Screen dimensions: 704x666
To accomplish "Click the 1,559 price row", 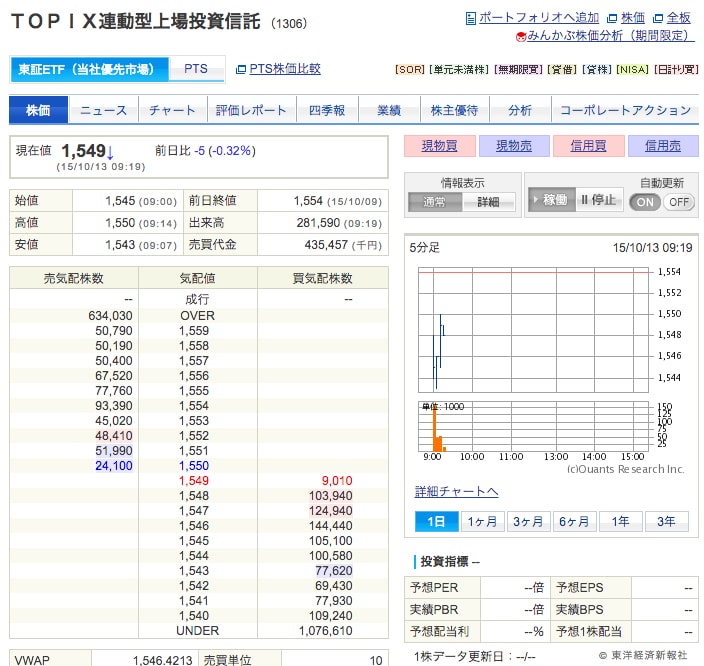I will click(199, 331).
